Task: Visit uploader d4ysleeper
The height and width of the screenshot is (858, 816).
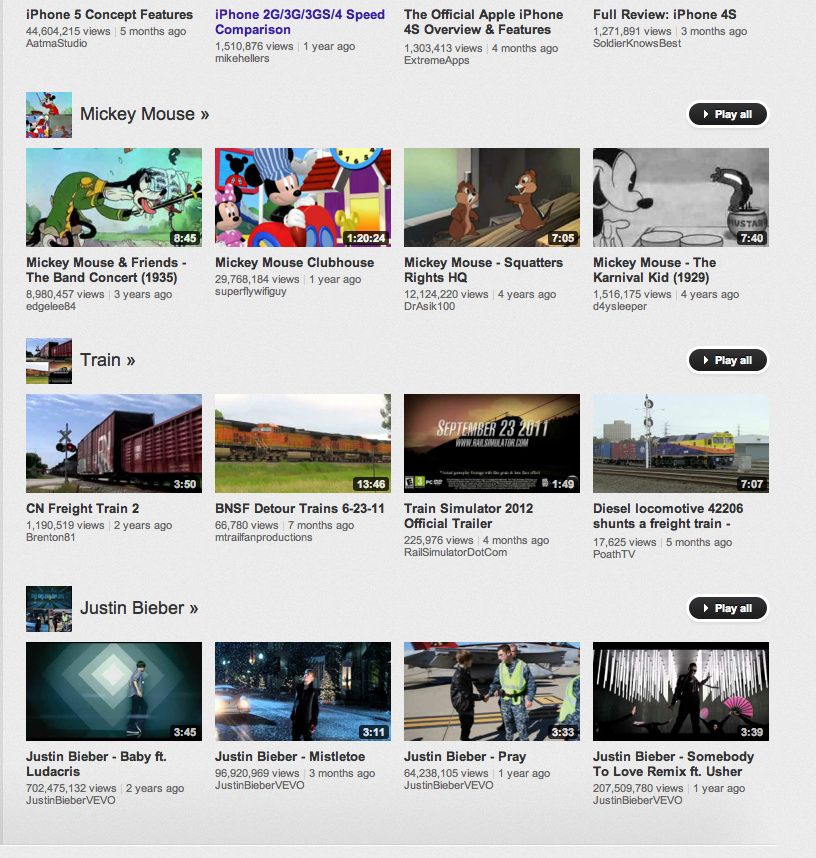Action: [620, 306]
